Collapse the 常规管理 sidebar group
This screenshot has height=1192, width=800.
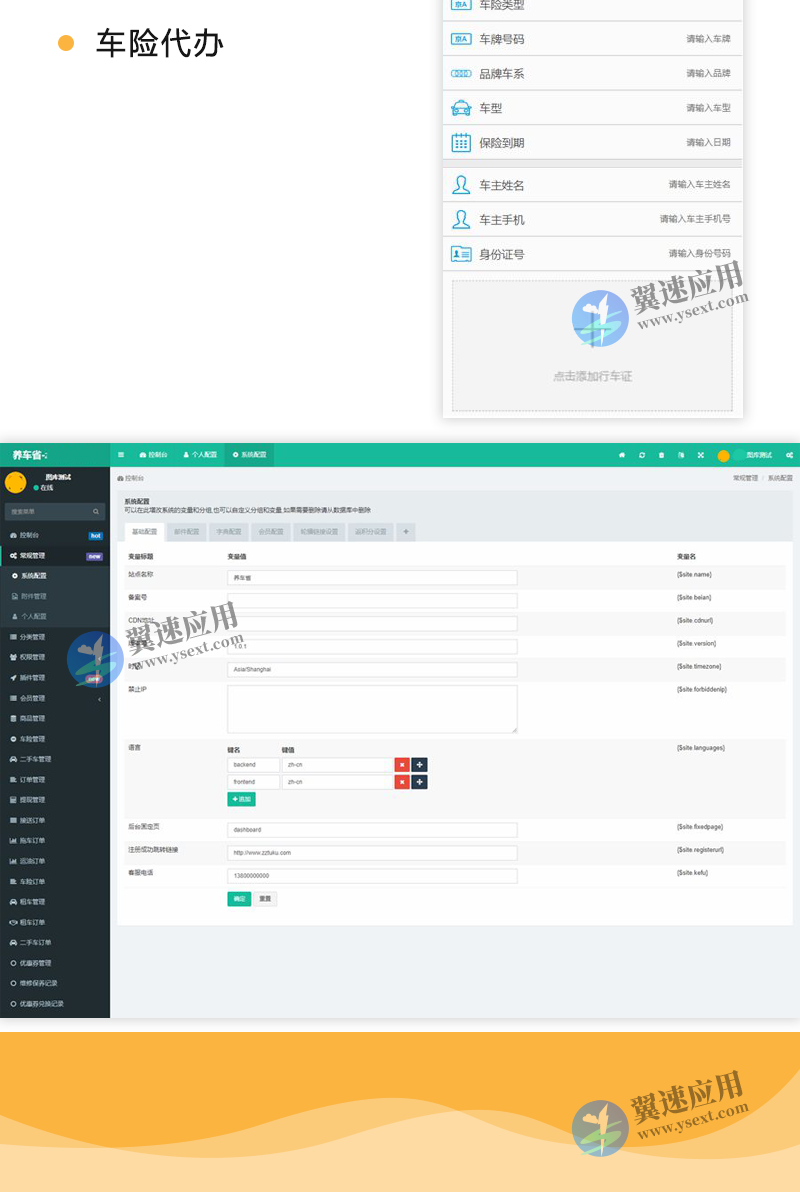pos(54,556)
